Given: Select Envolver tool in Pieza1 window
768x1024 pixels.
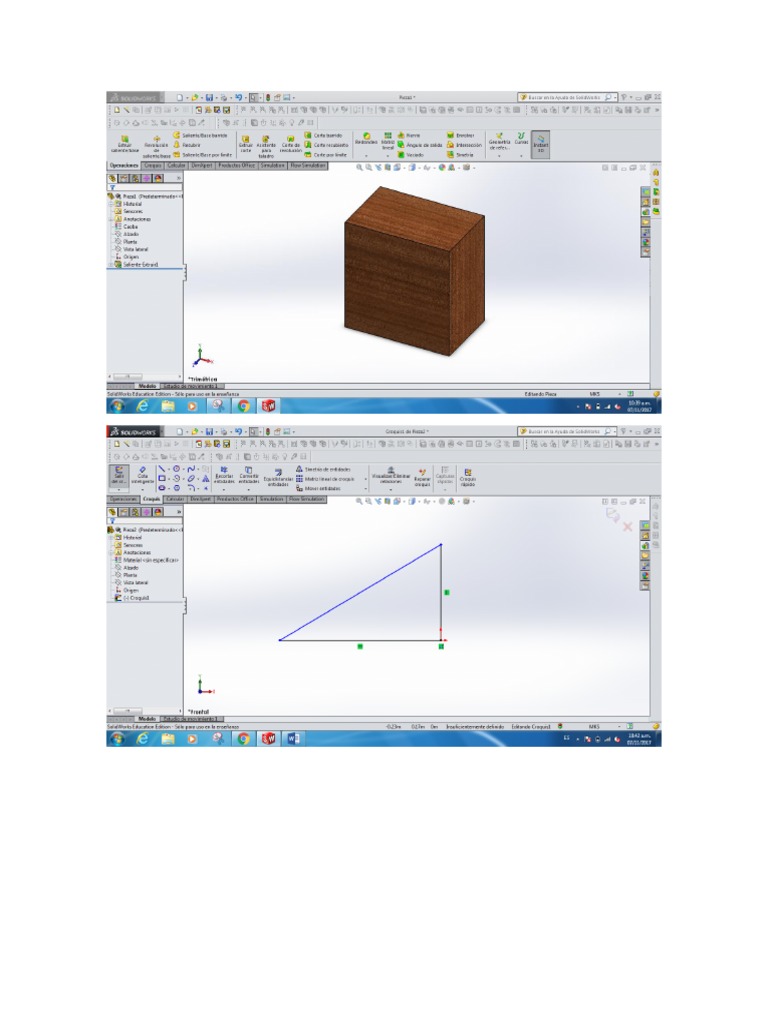Looking at the screenshot, I should tap(460, 135).
